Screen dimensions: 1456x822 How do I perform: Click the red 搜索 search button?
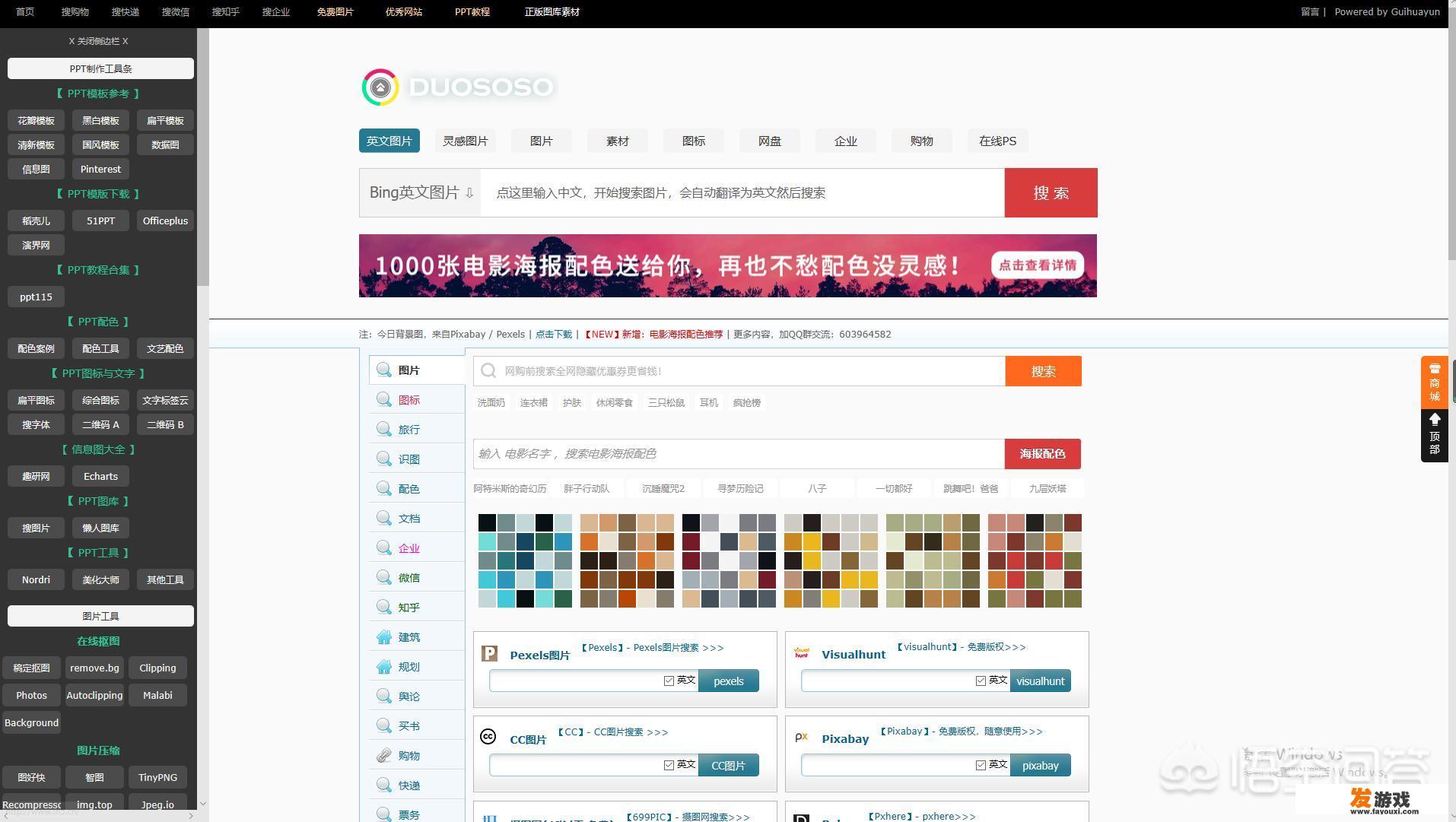(x=1051, y=192)
